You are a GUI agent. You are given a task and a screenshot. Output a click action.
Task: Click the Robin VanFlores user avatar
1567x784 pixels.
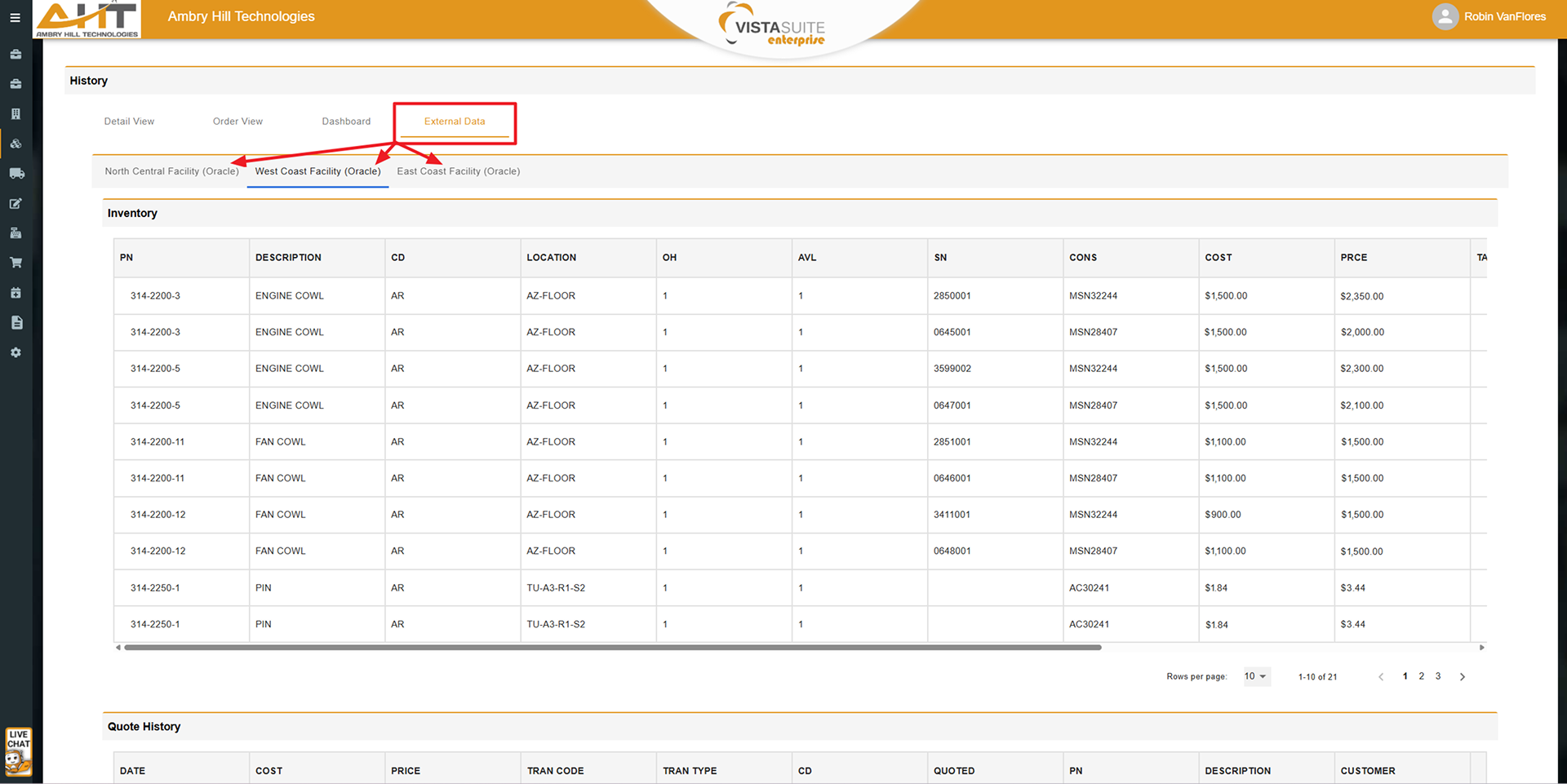click(x=1445, y=17)
